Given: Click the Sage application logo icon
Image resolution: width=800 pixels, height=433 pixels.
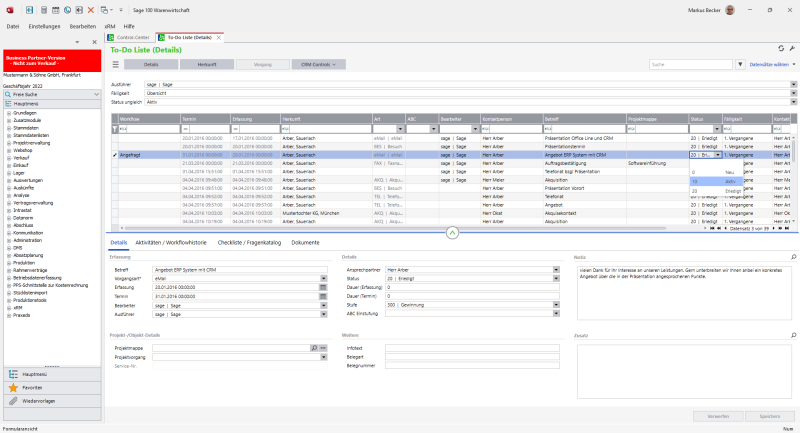Looking at the screenshot, I should [x=10, y=10].
